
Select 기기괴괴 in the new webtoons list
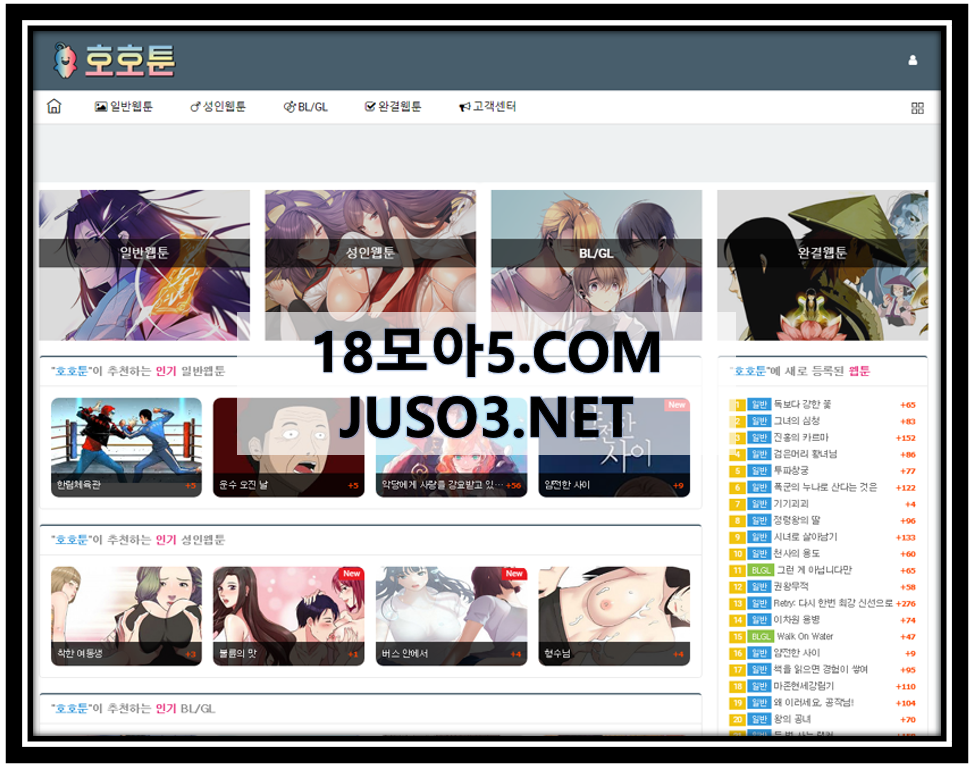click(791, 504)
